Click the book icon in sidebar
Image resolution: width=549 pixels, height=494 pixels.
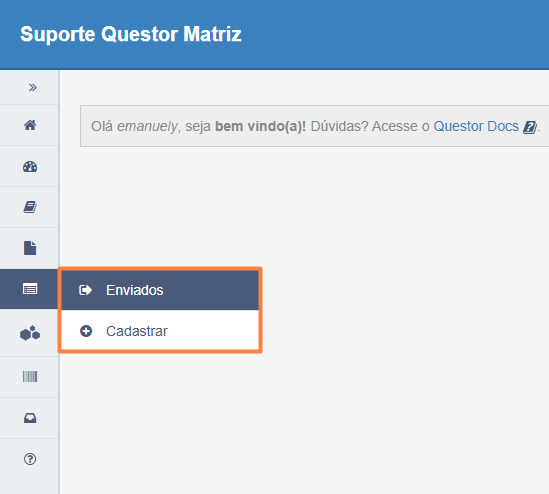click(30, 207)
